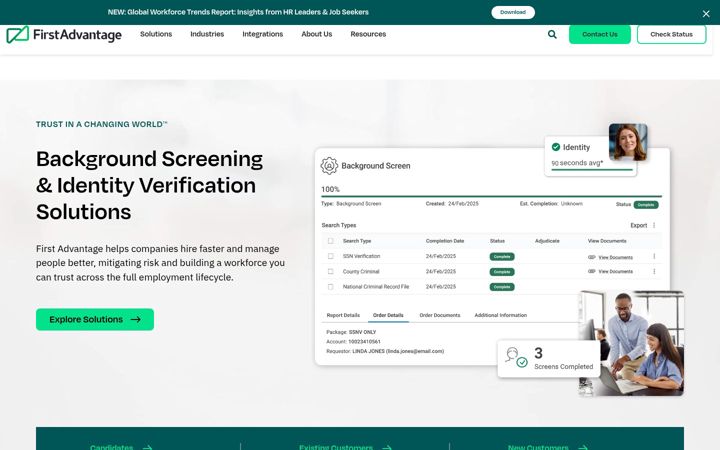Click the Check Status button

[x=671, y=34]
